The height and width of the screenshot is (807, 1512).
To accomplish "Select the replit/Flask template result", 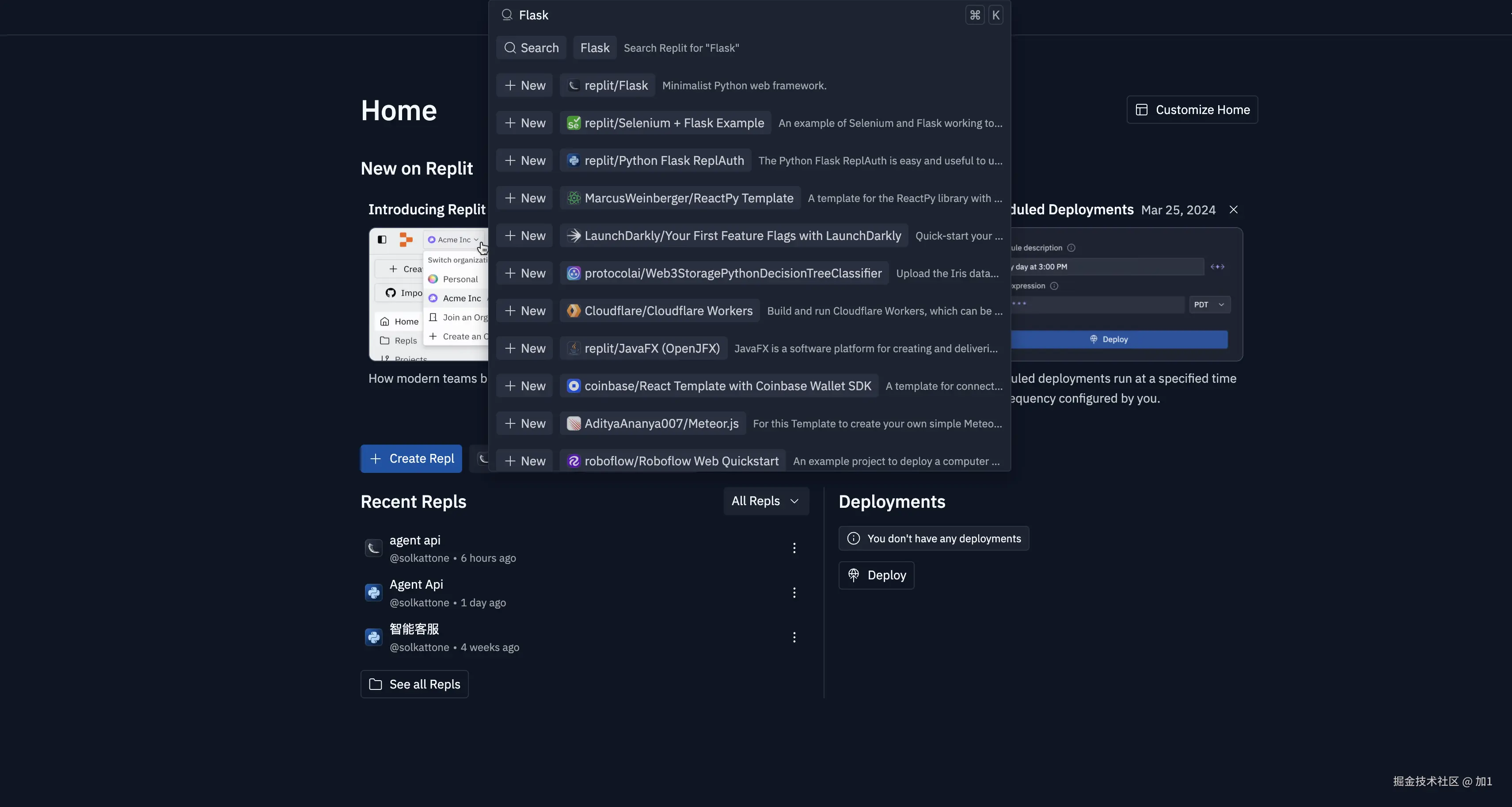I will tap(608, 86).
